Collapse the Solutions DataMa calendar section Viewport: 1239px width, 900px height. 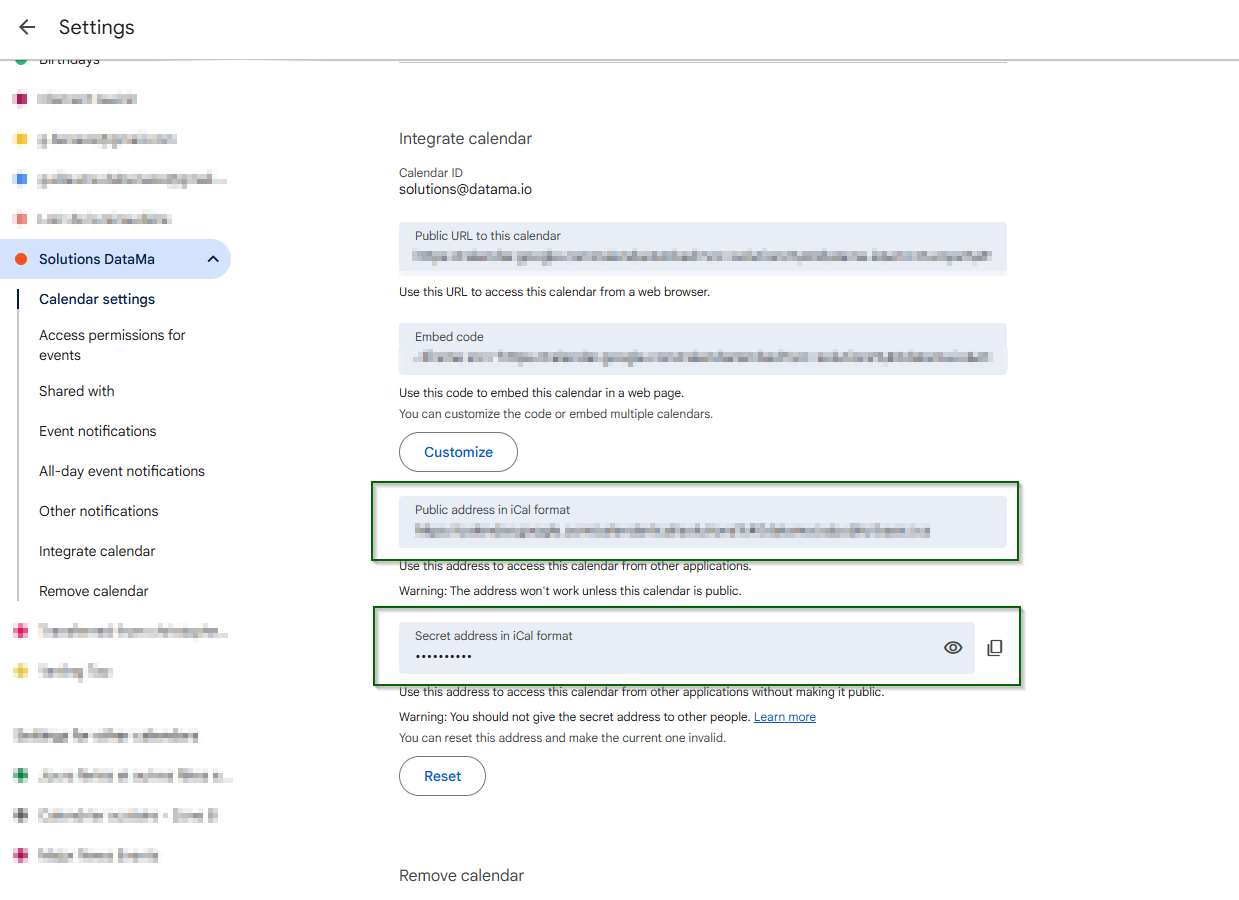point(213,259)
